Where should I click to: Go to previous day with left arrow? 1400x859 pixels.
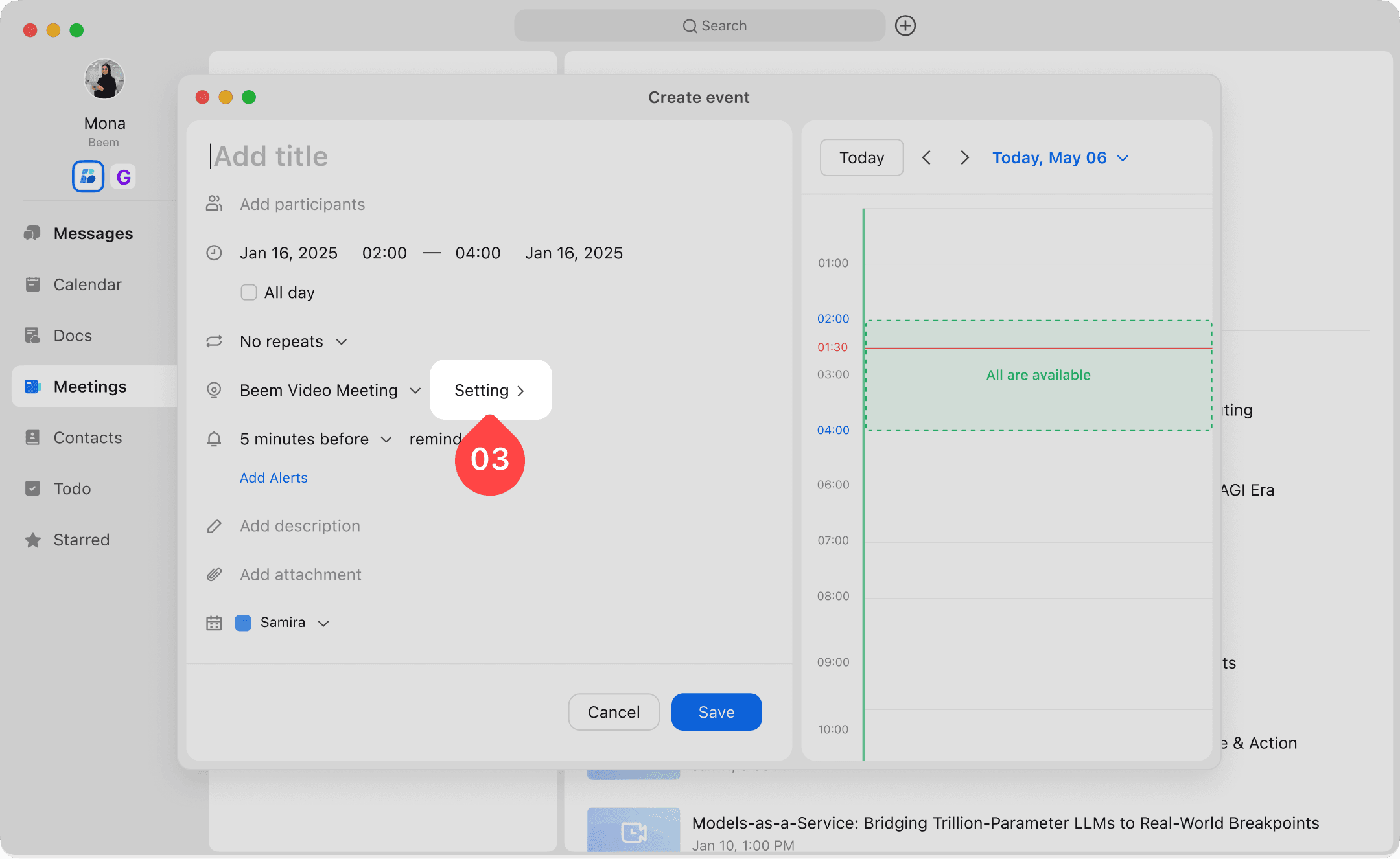tap(926, 157)
